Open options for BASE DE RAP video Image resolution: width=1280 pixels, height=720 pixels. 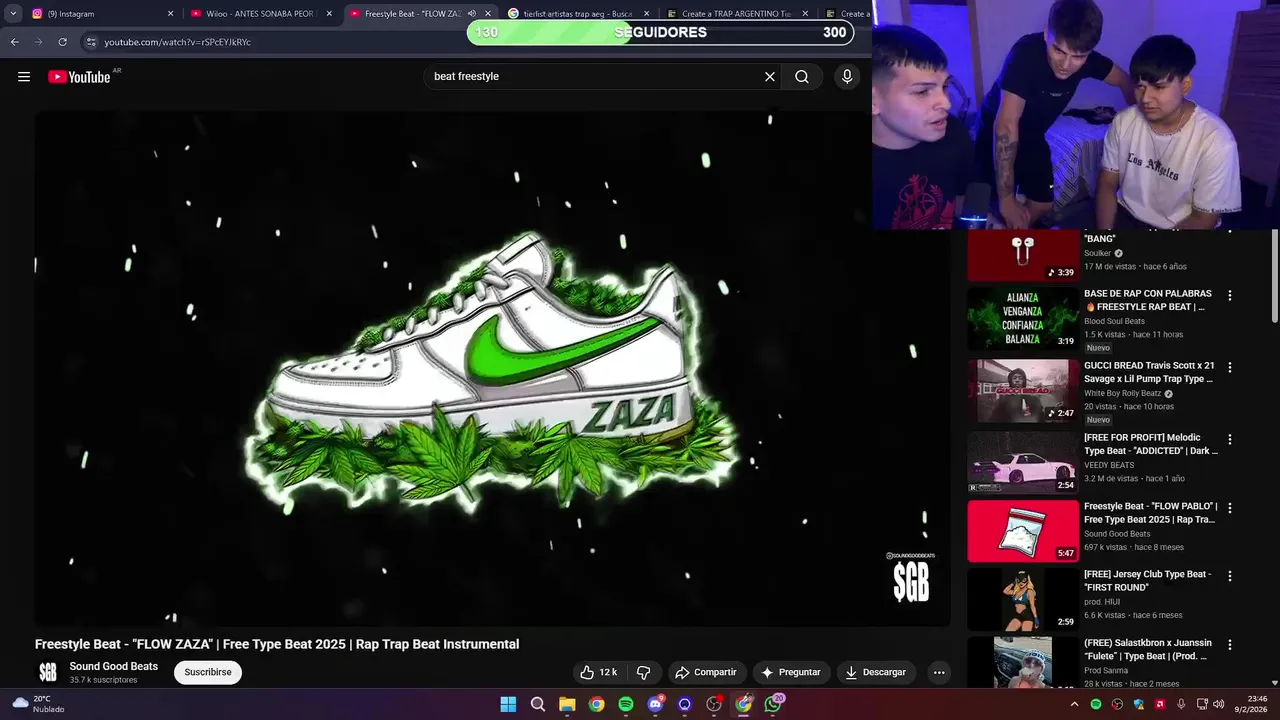tap(1230, 295)
